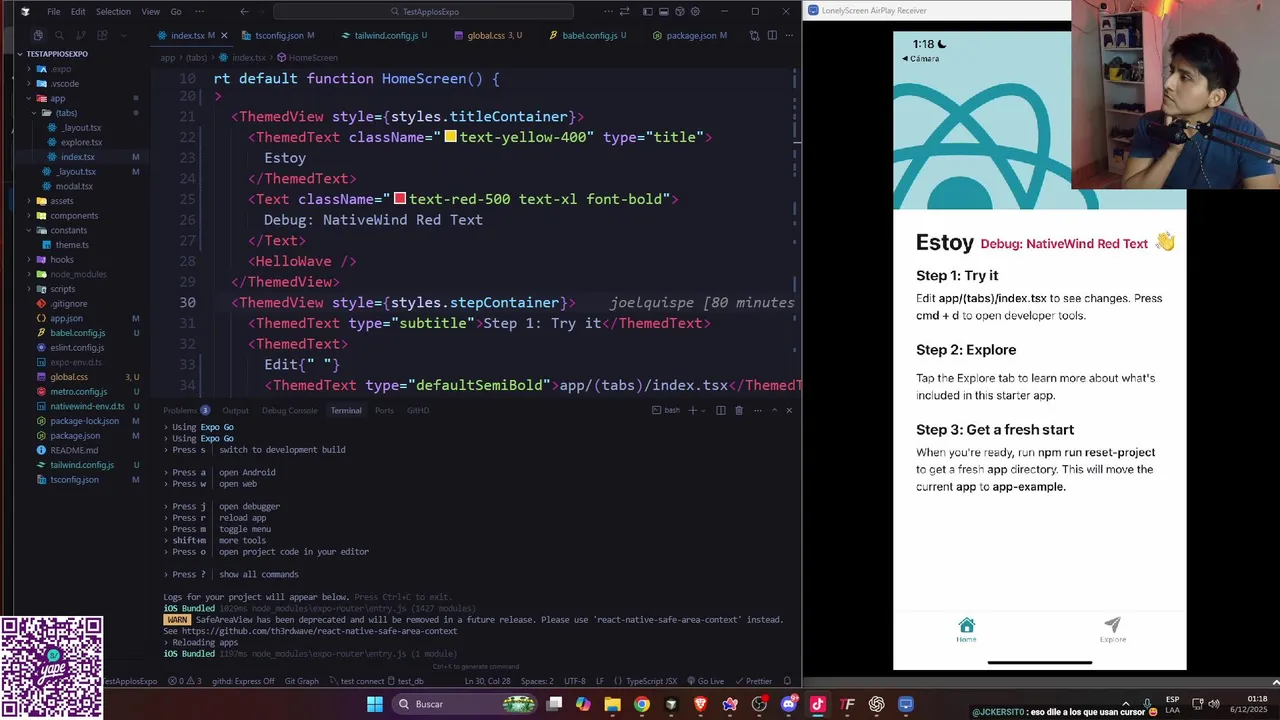
Task: Switch to babel.config.js editor tab
Action: pos(589,35)
